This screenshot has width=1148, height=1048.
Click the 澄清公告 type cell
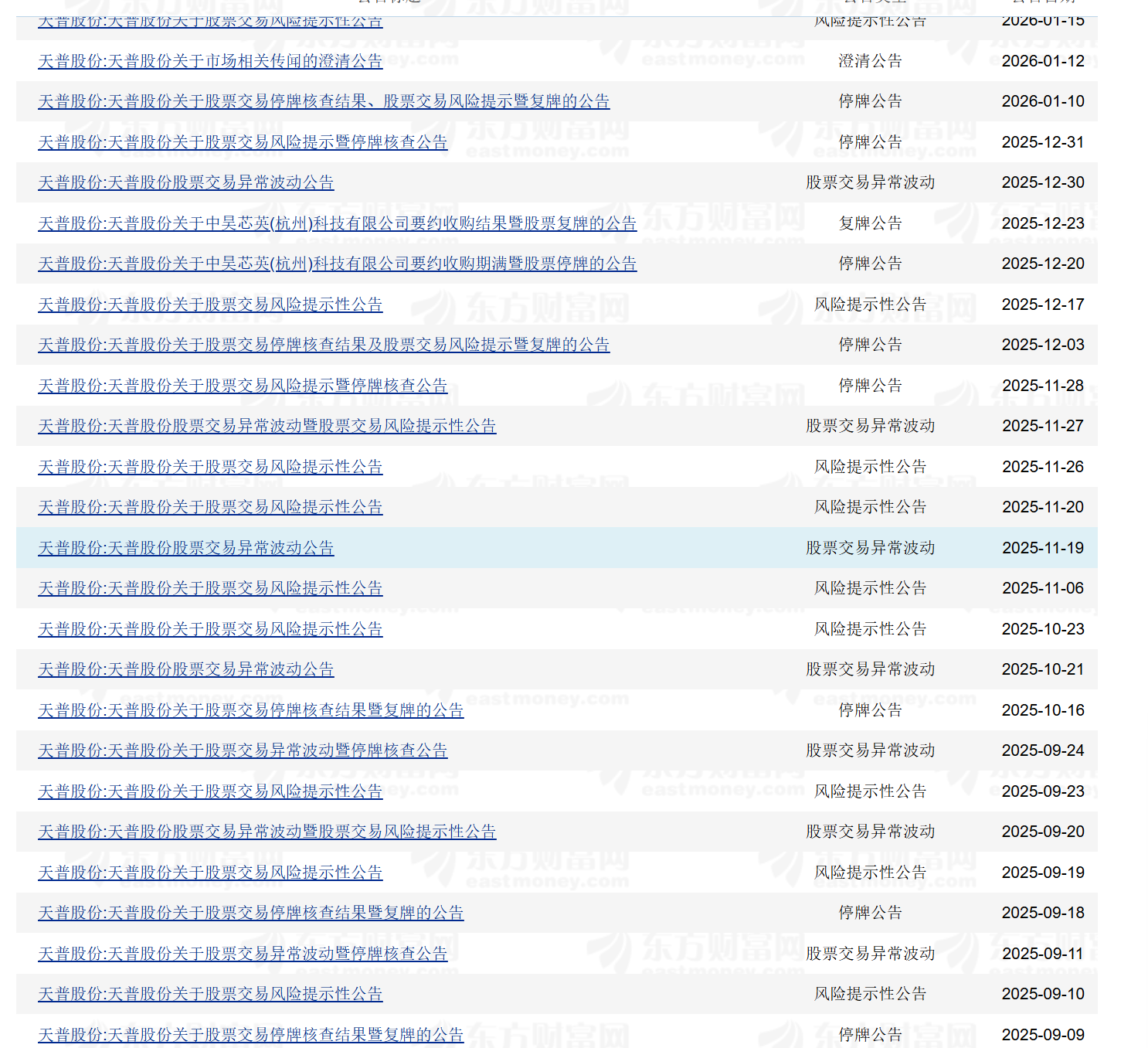click(871, 61)
